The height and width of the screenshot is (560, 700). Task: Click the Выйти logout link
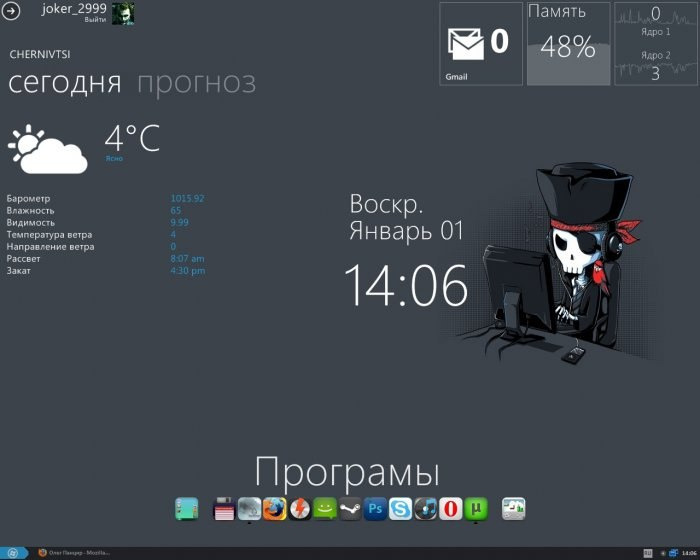[x=95, y=20]
